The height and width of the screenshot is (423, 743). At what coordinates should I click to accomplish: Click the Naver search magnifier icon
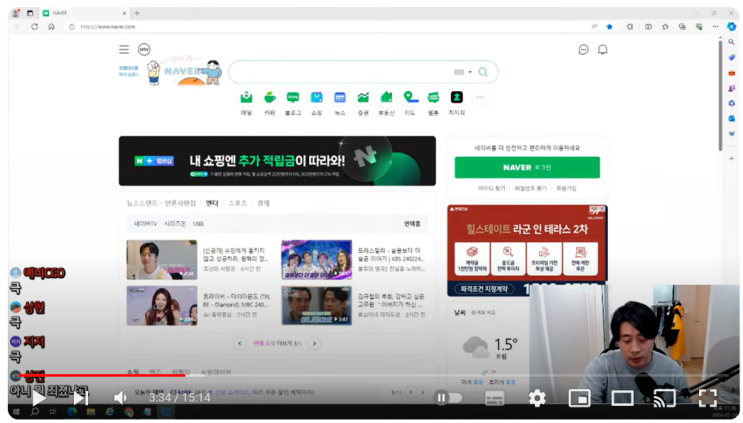483,72
